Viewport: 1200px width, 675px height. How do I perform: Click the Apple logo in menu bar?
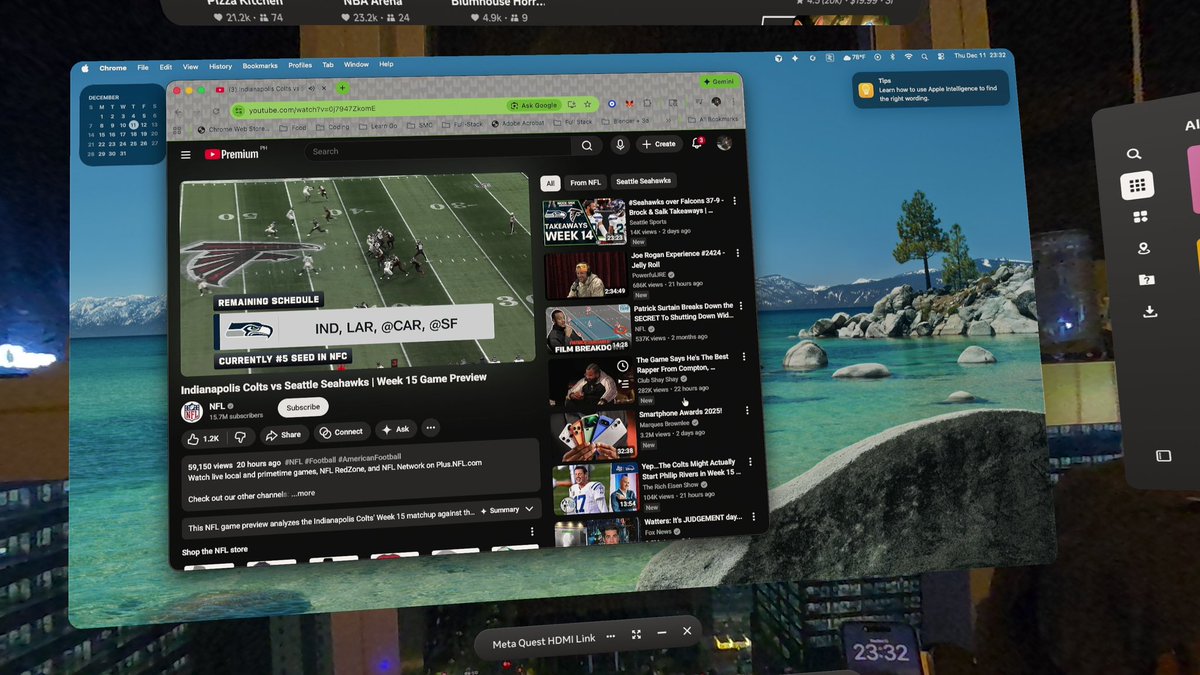click(85, 68)
